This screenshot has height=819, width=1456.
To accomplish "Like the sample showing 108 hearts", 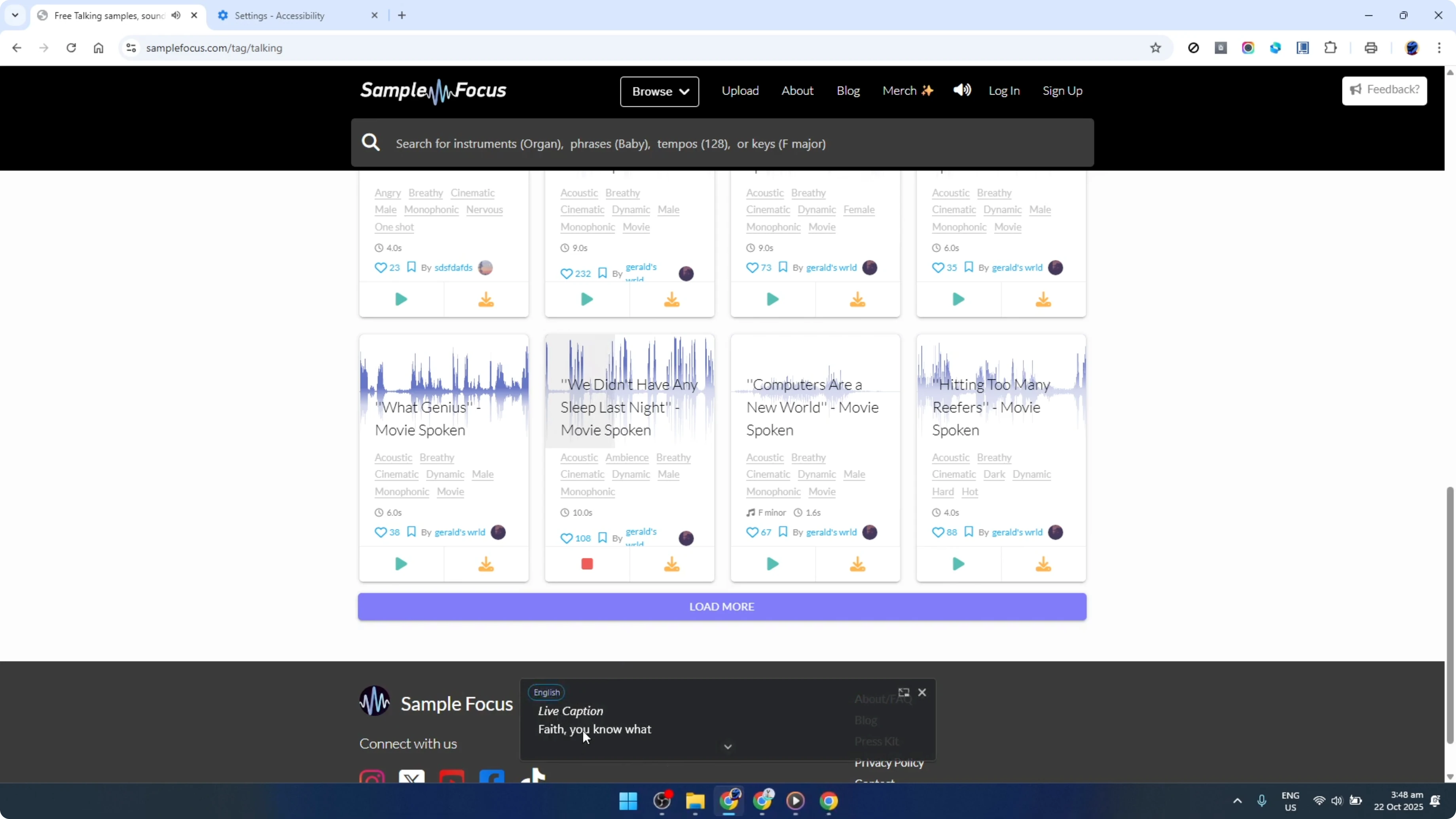I will [x=566, y=538].
